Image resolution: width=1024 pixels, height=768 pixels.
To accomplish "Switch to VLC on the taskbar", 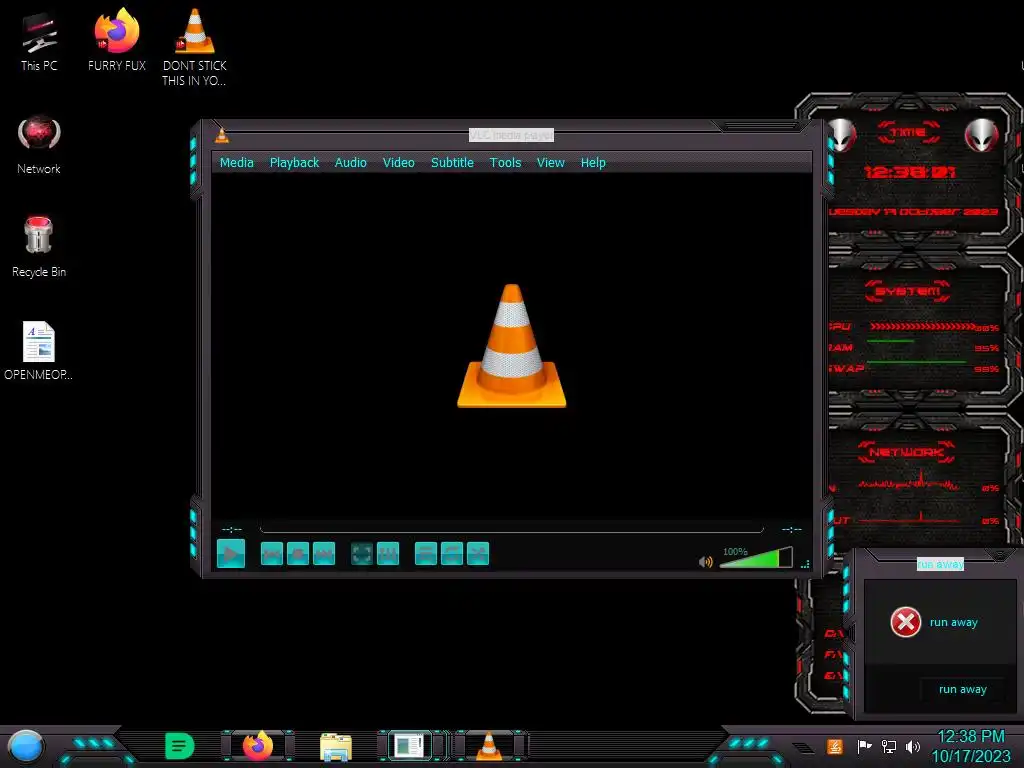I will coord(489,746).
